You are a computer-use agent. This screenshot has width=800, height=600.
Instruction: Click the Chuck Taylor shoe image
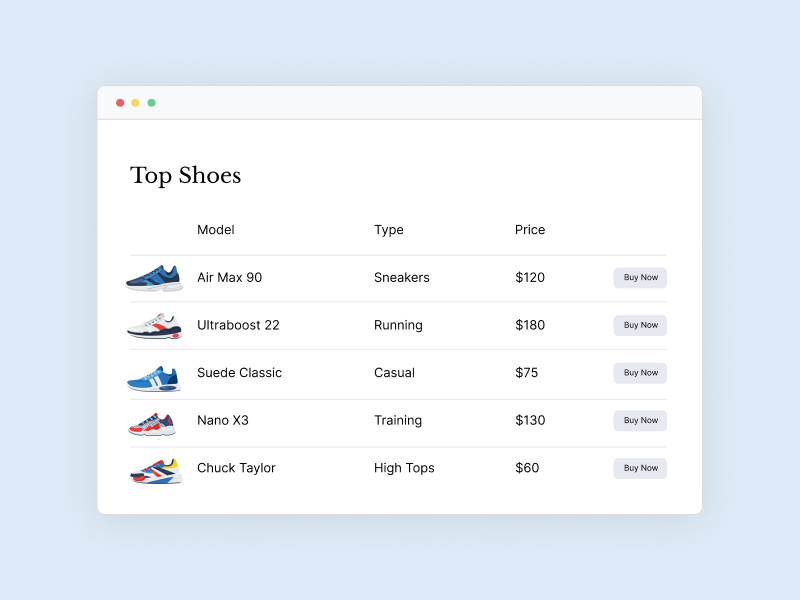point(156,470)
